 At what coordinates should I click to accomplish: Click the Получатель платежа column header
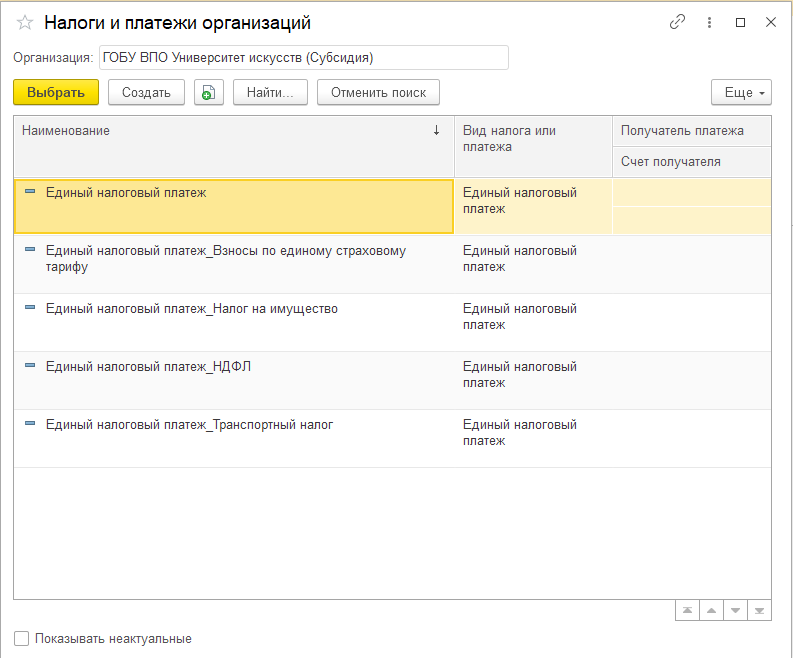click(x=692, y=131)
